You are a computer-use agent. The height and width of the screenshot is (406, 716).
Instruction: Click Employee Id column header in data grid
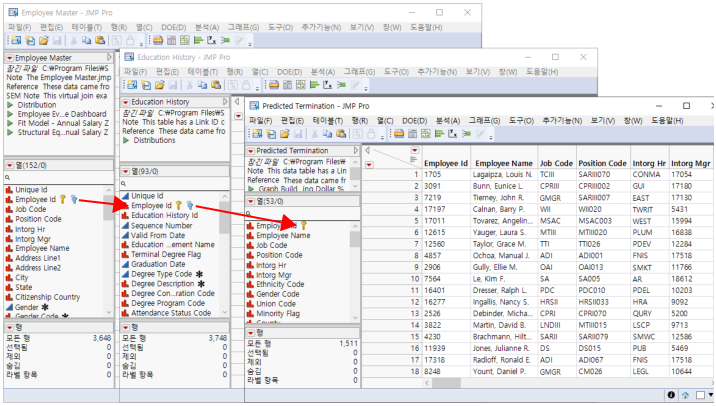coord(446,163)
